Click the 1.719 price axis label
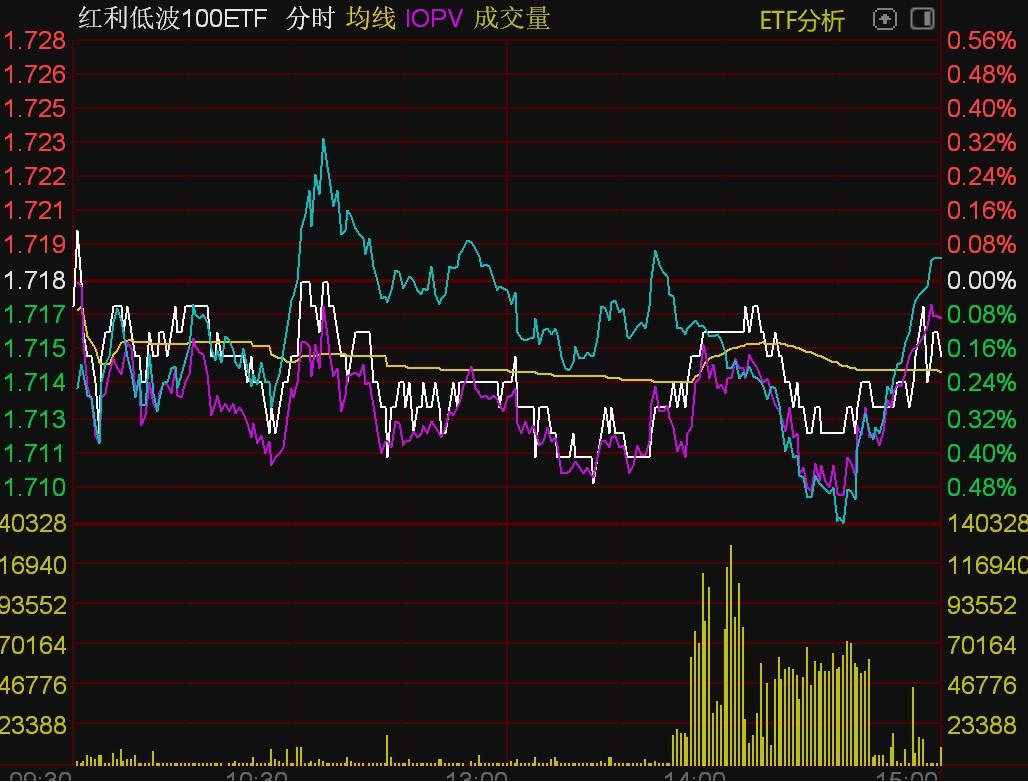Screen dimensions: 1028x782 coord(35,244)
